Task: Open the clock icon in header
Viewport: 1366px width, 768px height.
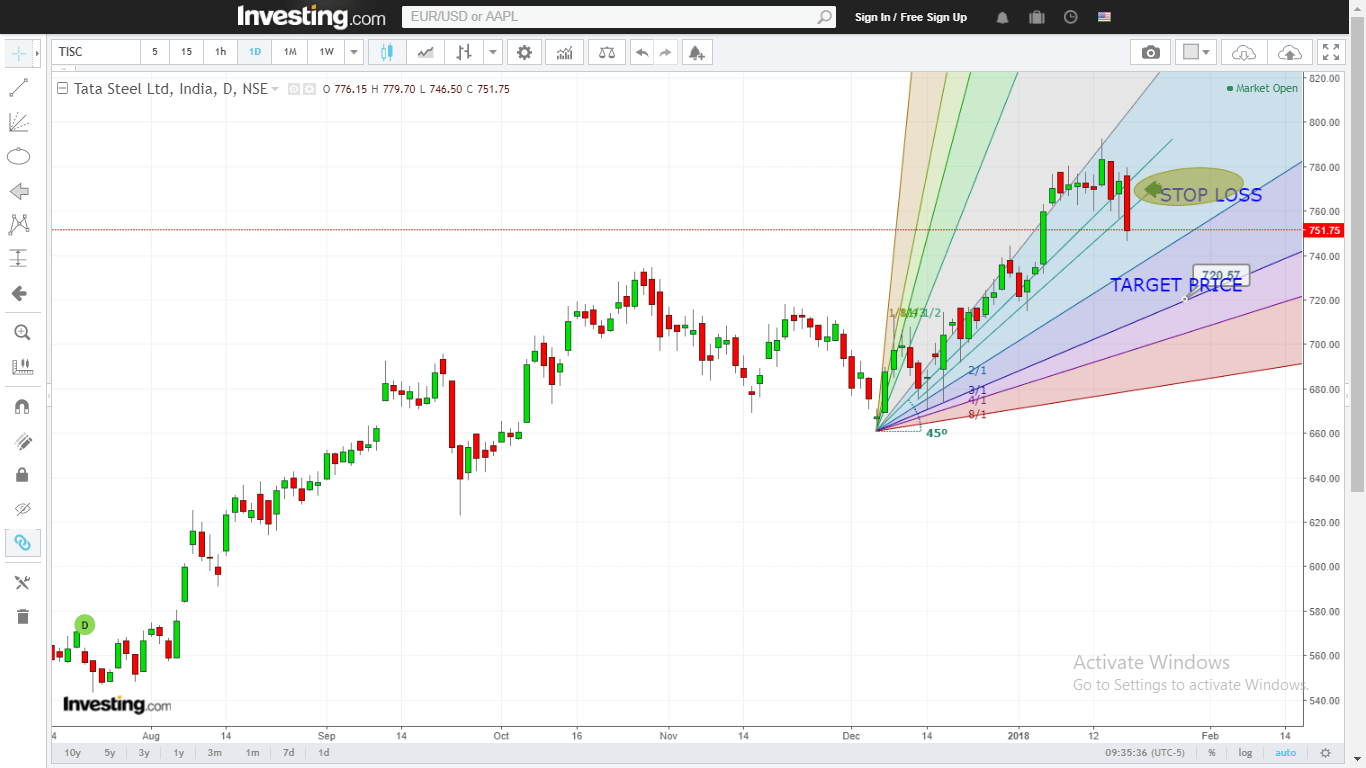Action: coord(1070,17)
